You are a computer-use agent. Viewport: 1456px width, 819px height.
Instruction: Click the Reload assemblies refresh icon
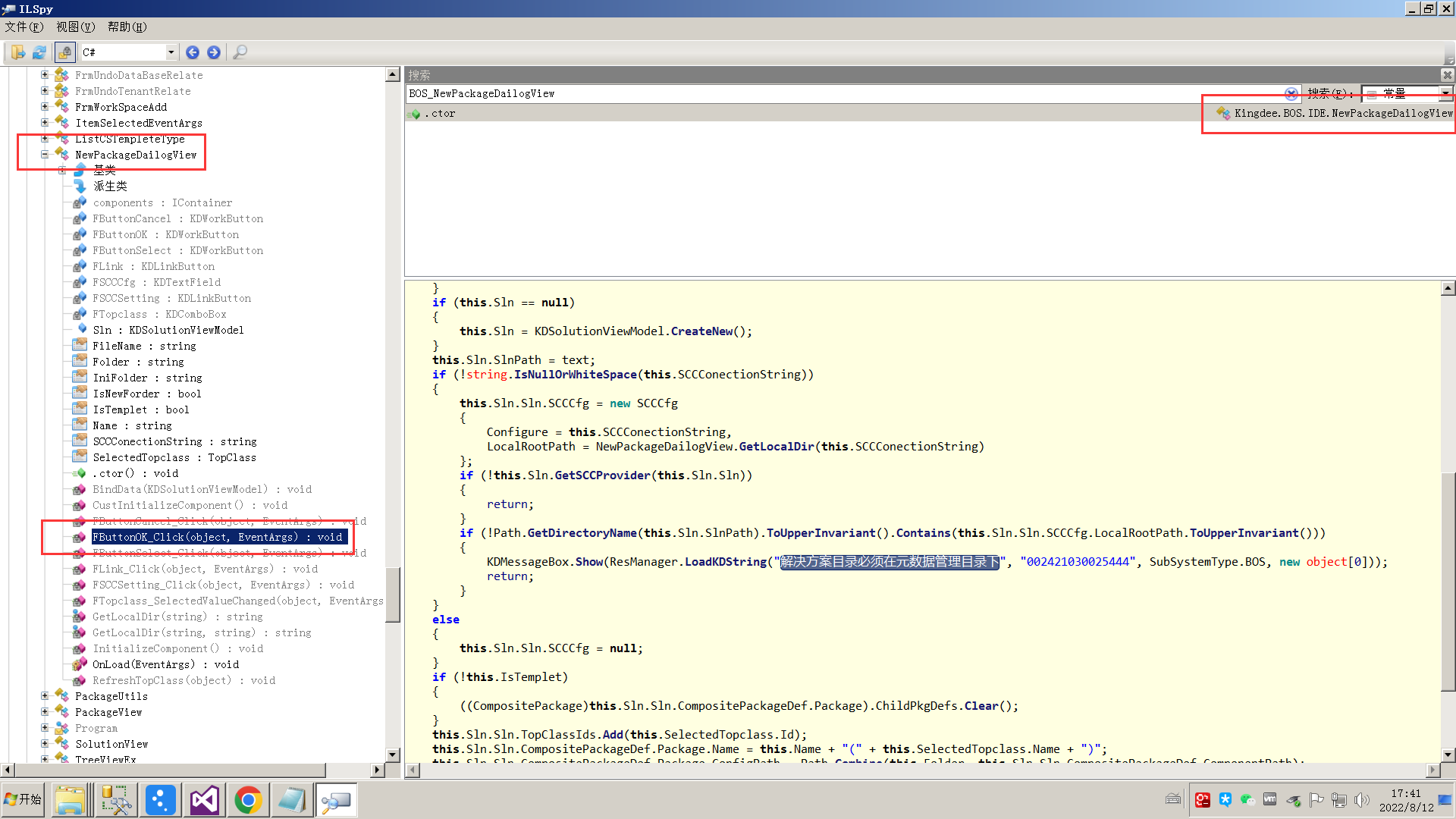(39, 52)
